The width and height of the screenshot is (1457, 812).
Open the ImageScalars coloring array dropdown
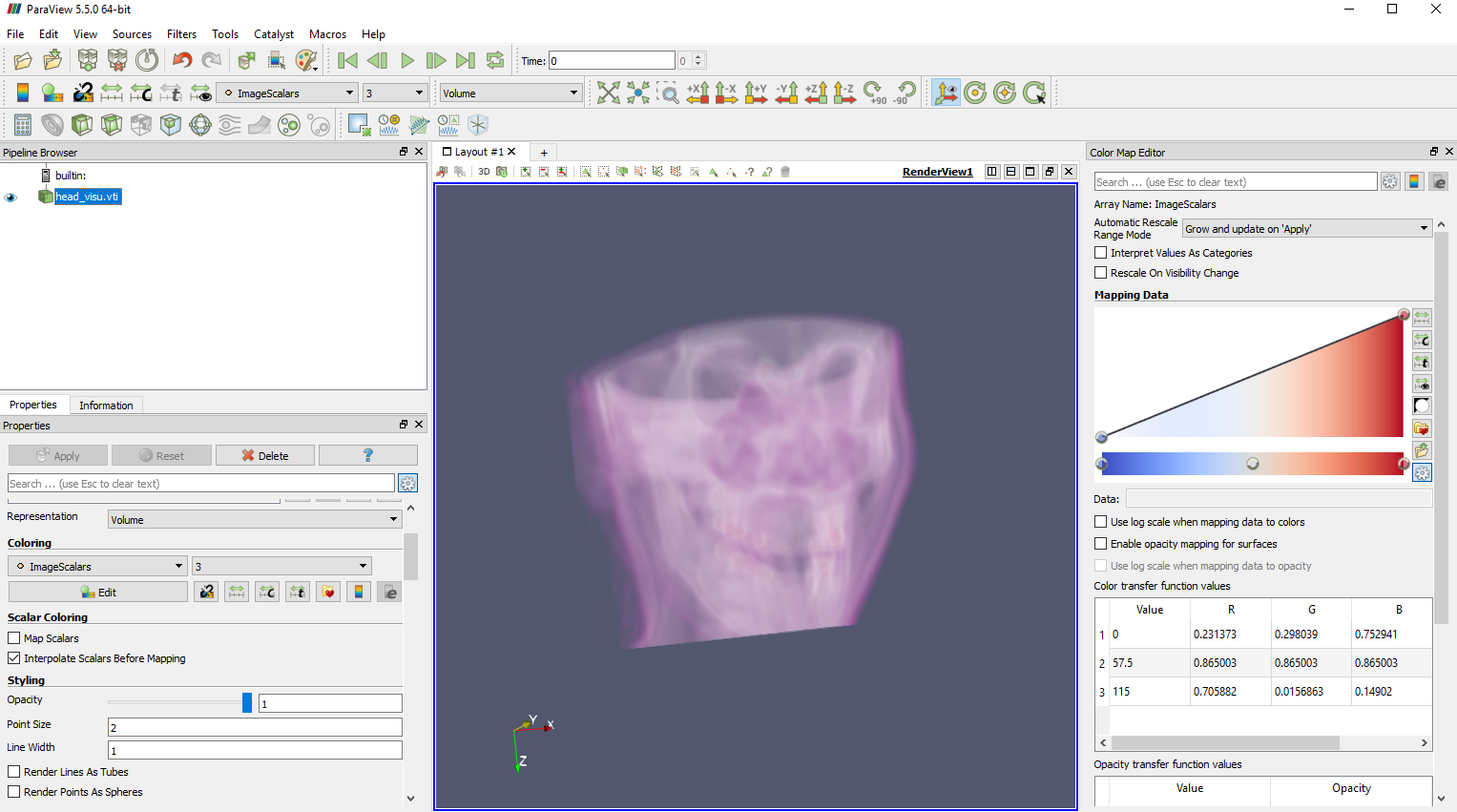pos(95,565)
